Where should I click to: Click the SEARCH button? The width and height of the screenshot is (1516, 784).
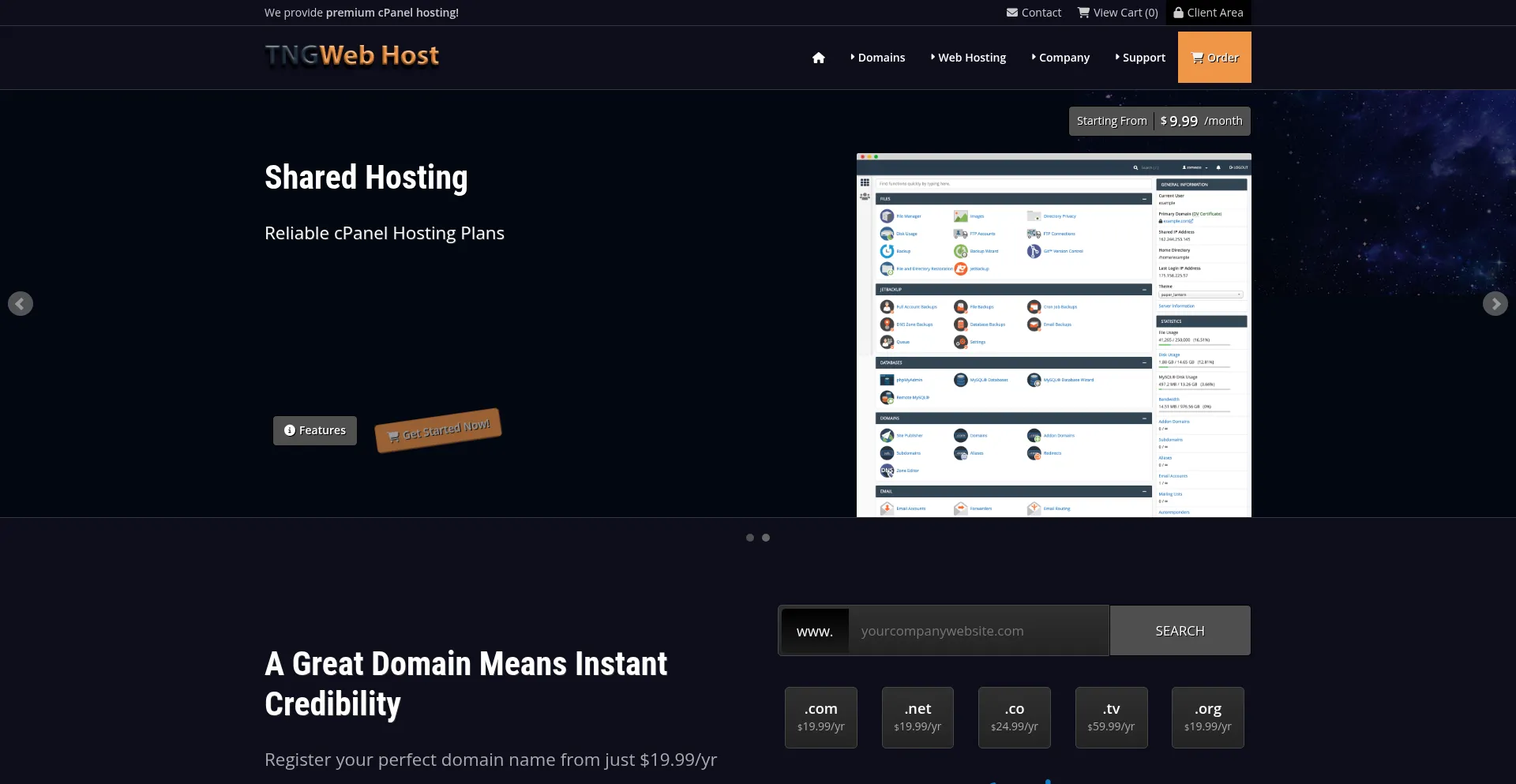(1180, 631)
